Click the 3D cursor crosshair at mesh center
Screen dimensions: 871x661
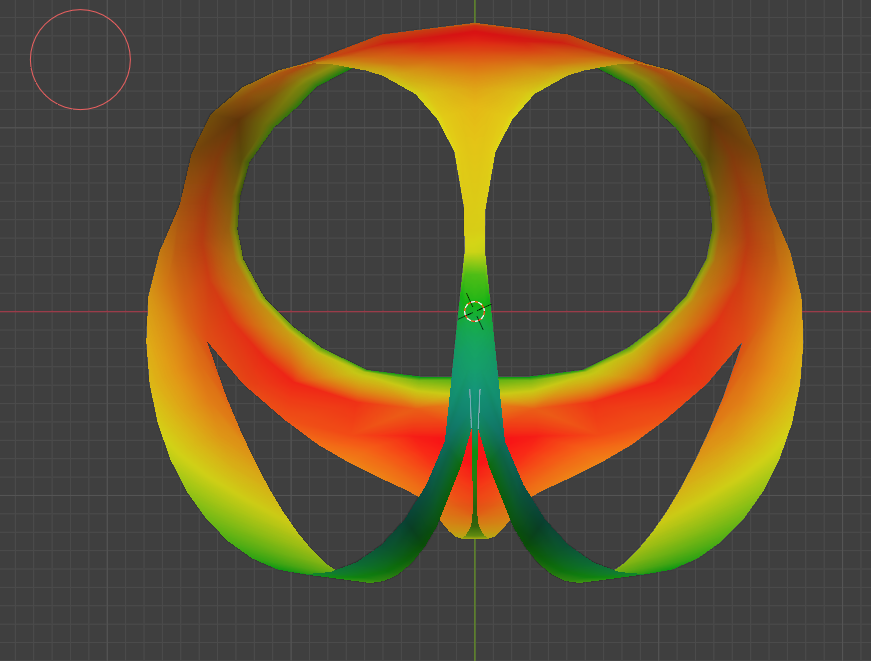pos(474,312)
